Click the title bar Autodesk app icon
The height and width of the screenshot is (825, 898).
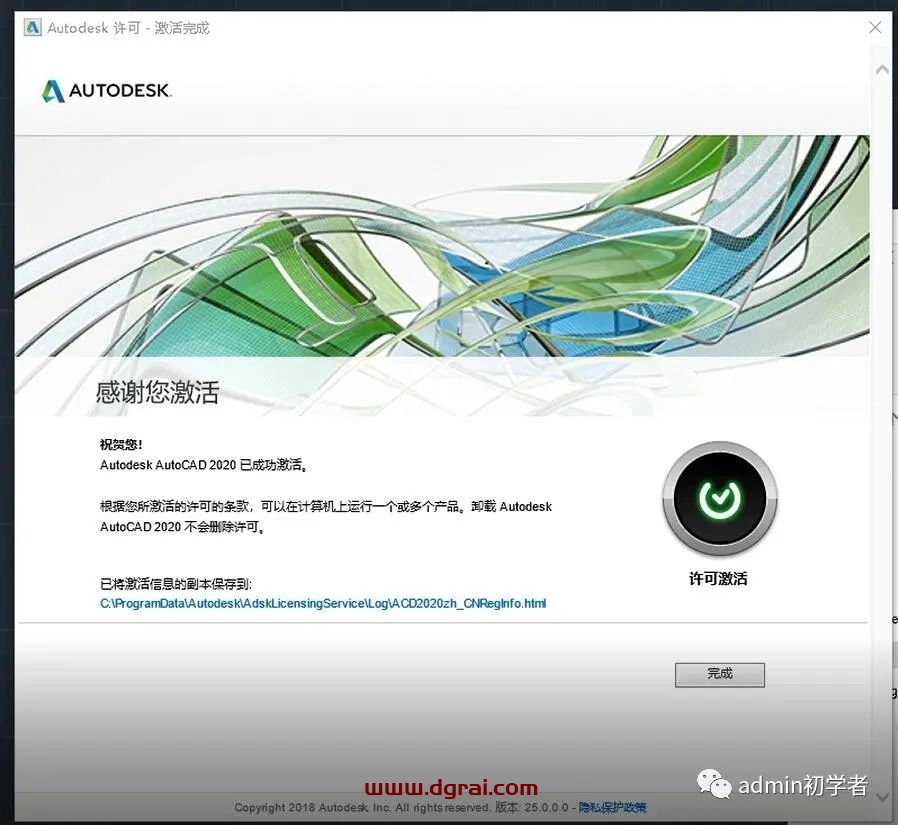pos(33,27)
